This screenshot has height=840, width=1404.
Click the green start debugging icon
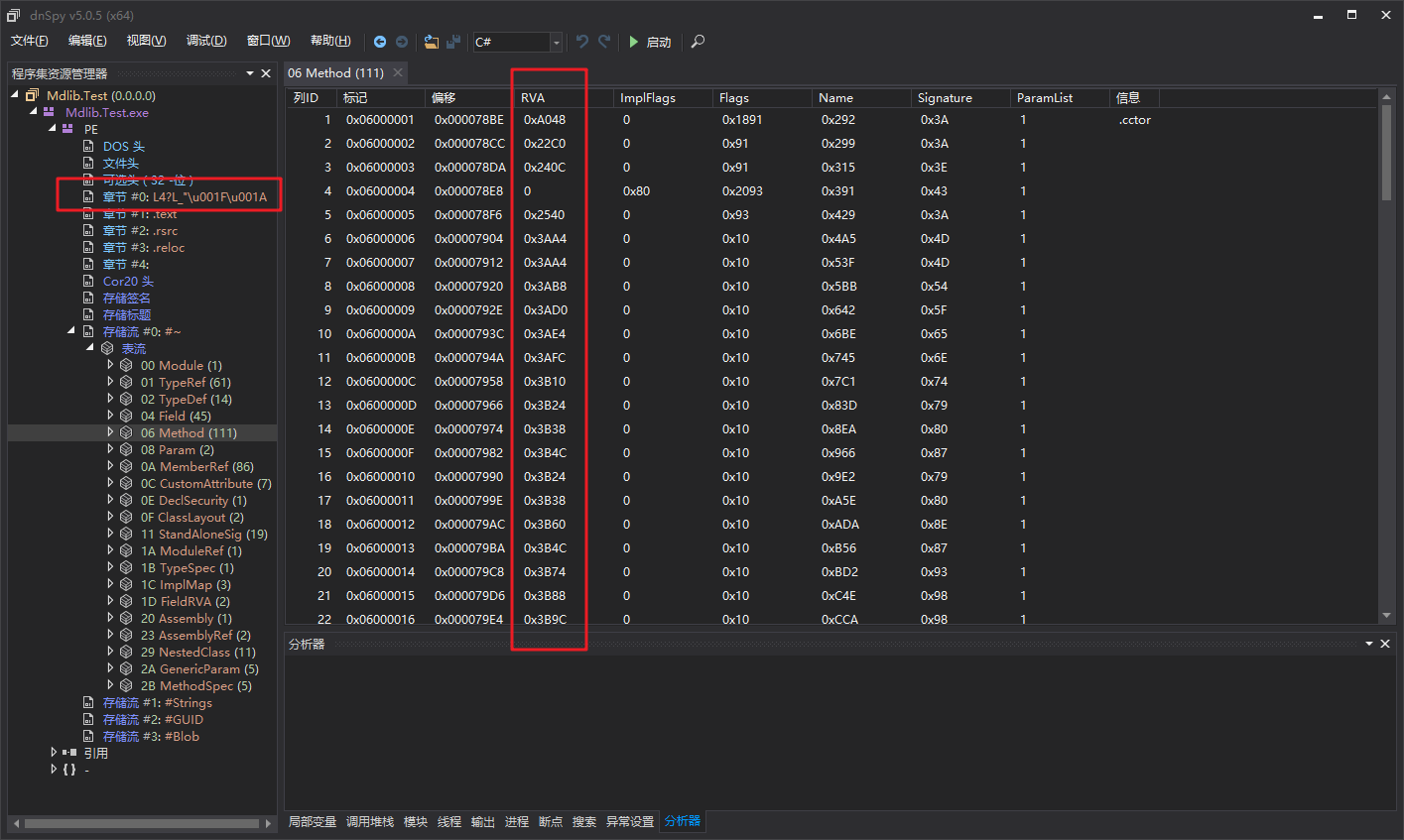point(633,42)
